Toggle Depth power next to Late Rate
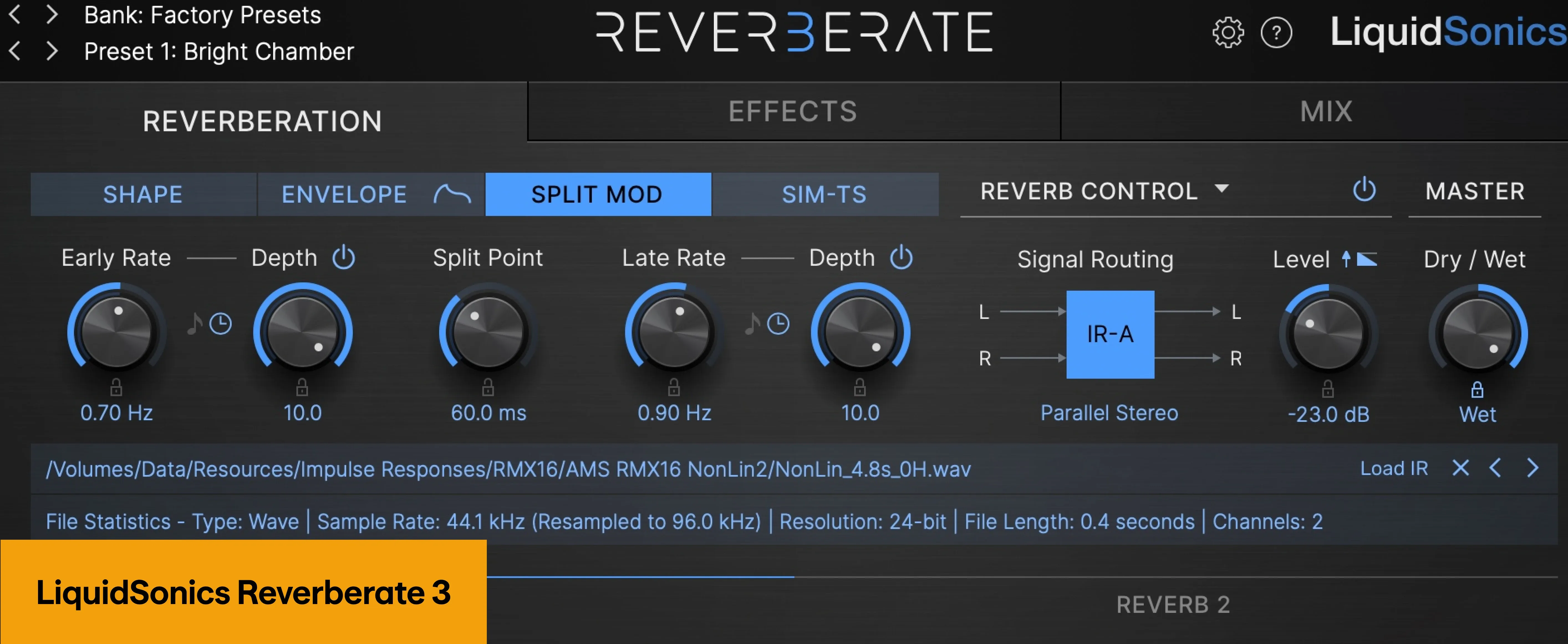The height and width of the screenshot is (644, 1568). 902,257
